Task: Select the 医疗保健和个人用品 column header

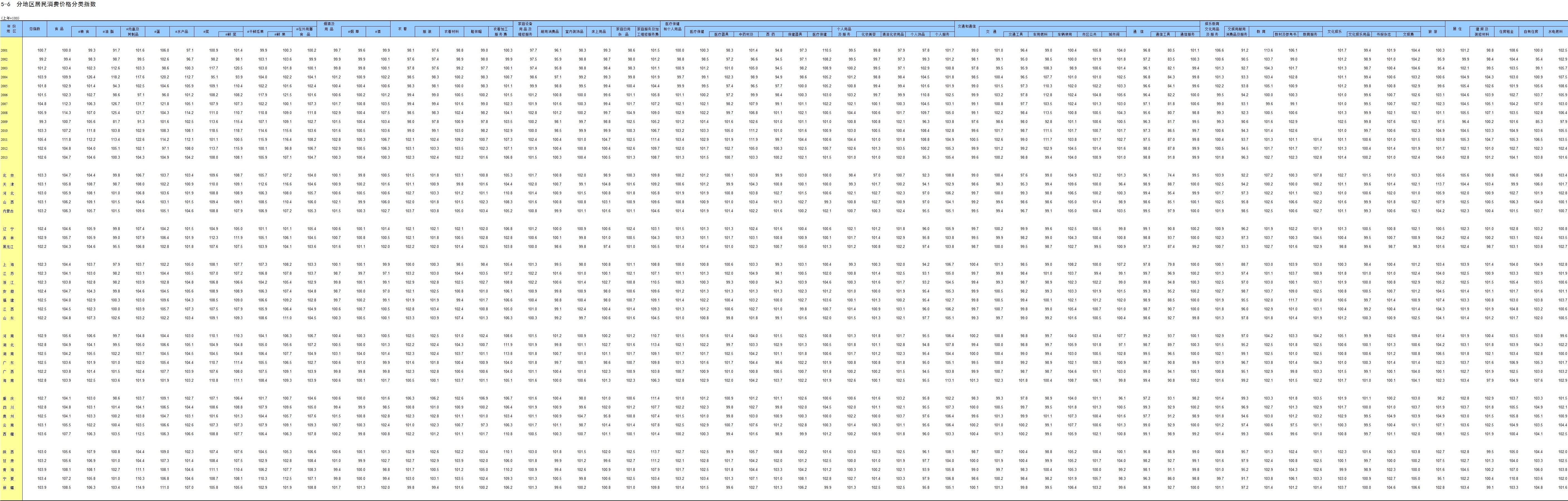Action: pyautogui.click(x=673, y=26)
